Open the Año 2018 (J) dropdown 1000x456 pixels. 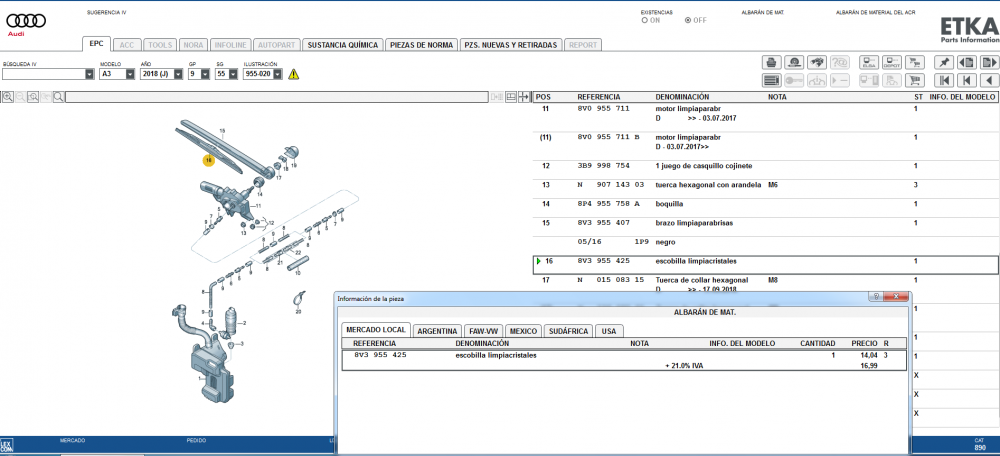pyautogui.click(x=179, y=75)
